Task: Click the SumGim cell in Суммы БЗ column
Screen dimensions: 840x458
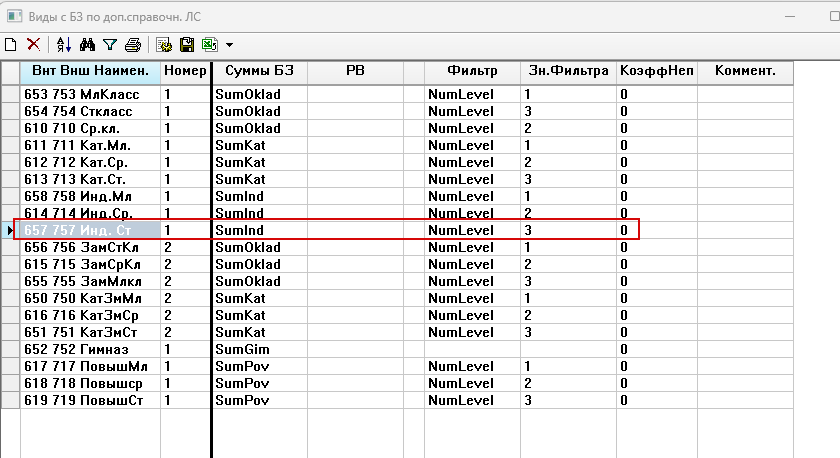Action: point(258,349)
